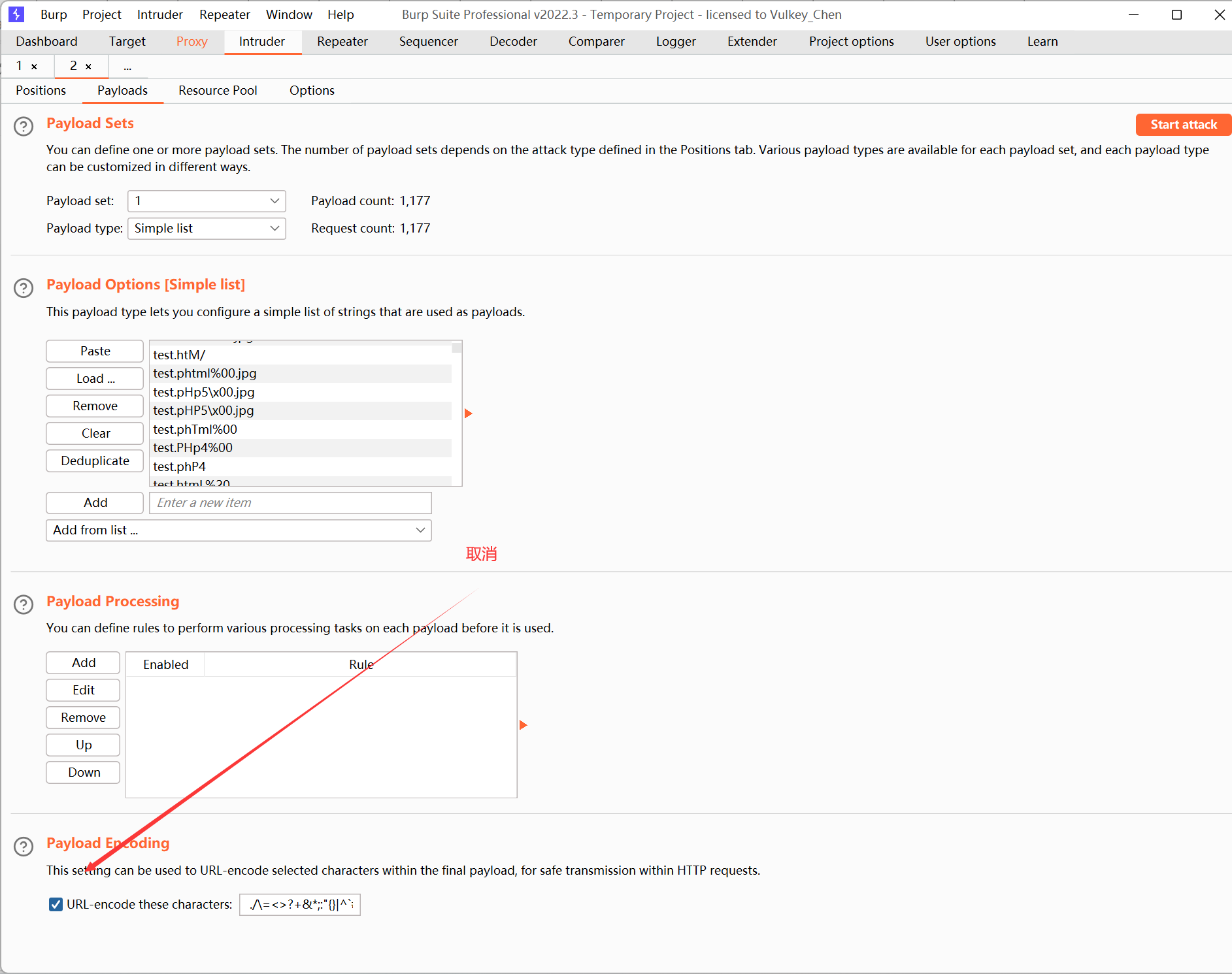Switch to the Extender tab

point(752,41)
